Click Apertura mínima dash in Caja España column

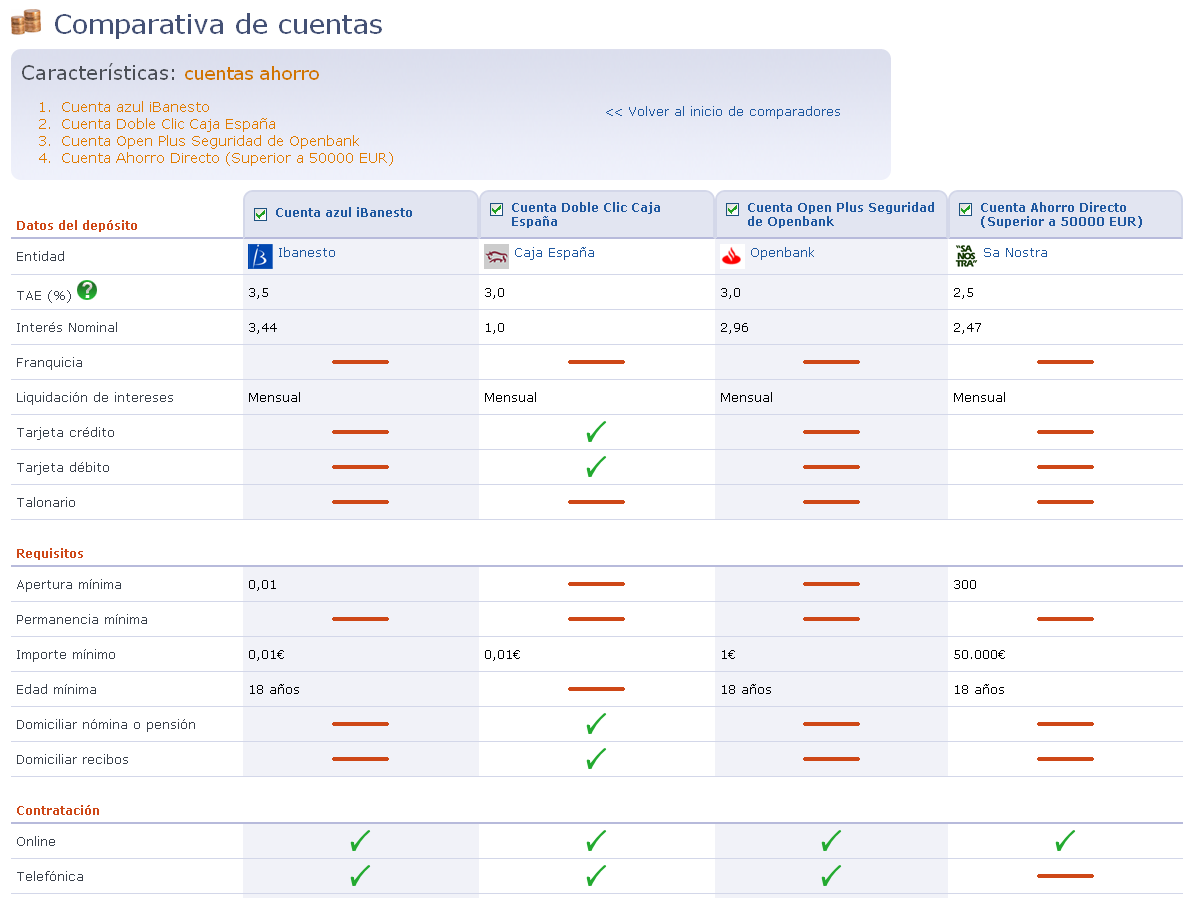point(596,584)
